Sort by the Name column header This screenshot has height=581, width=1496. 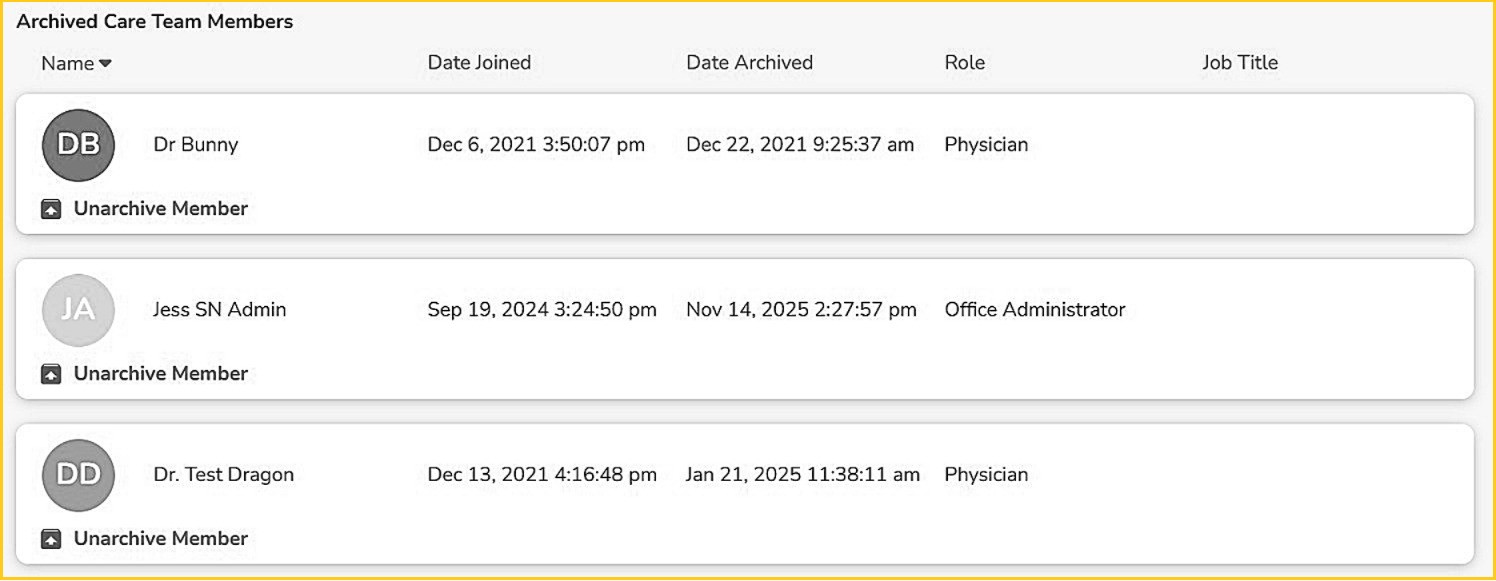pyautogui.click(x=67, y=63)
